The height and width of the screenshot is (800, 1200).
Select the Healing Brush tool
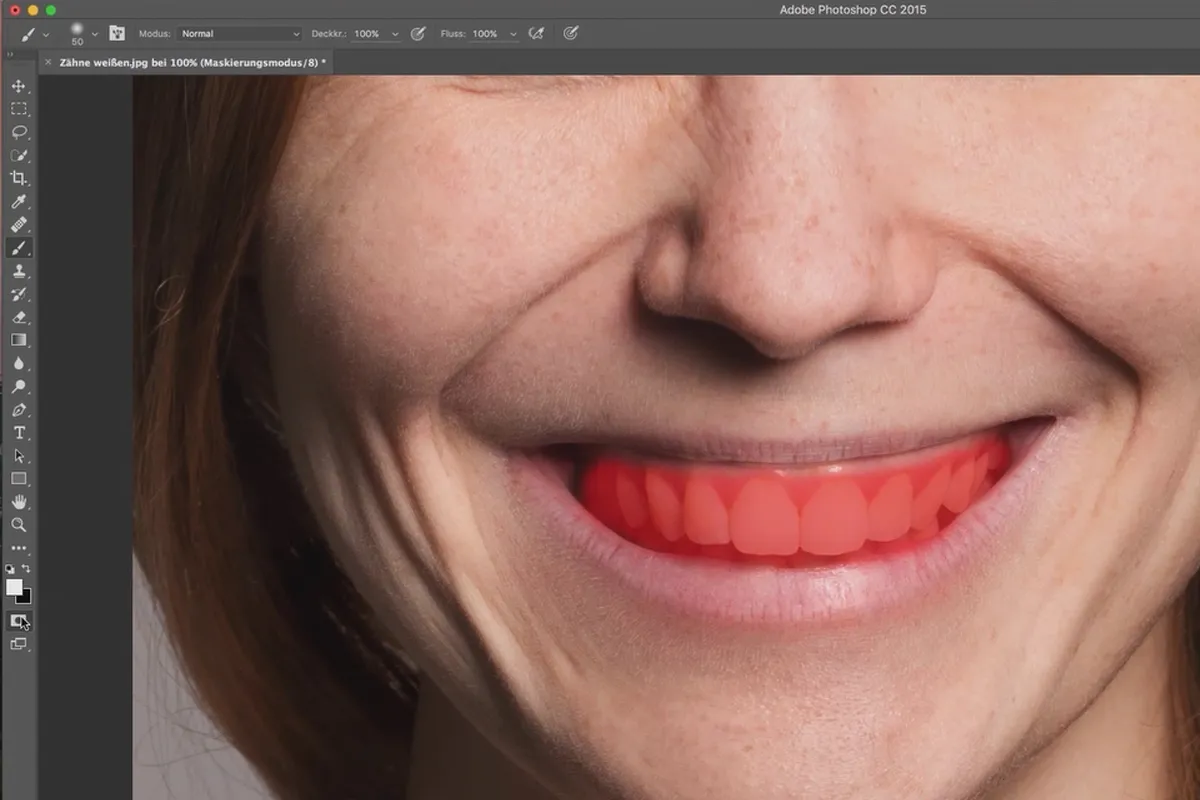coord(19,225)
